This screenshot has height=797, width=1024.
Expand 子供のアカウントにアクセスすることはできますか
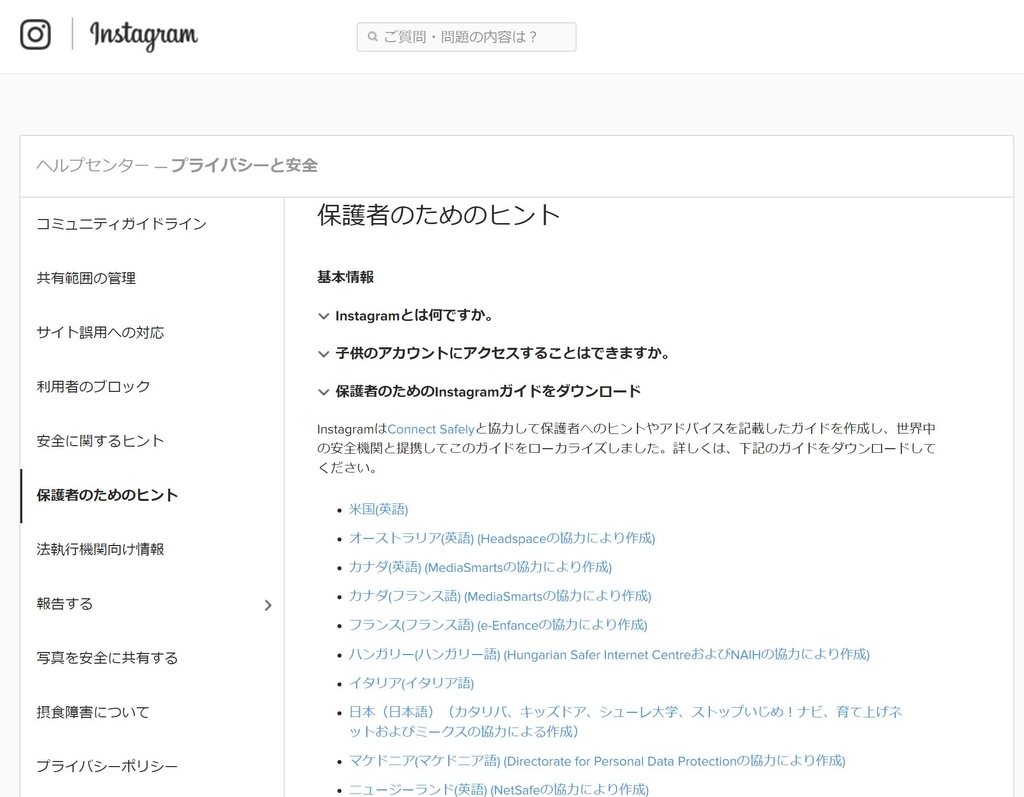(x=324, y=352)
